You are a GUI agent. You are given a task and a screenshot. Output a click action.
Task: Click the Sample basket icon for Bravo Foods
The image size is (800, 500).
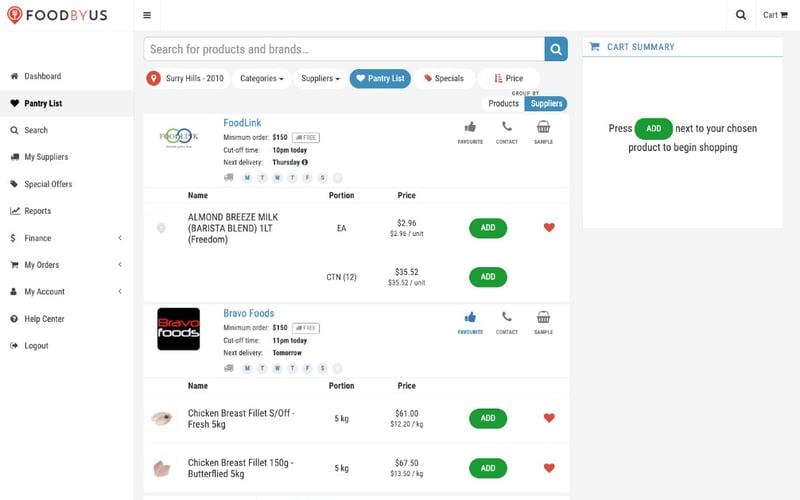coord(543,322)
